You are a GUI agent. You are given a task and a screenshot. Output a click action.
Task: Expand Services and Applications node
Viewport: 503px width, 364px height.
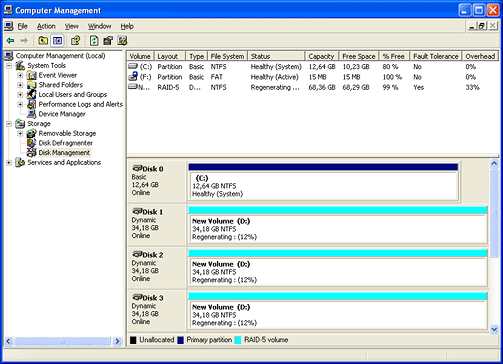coord(9,163)
